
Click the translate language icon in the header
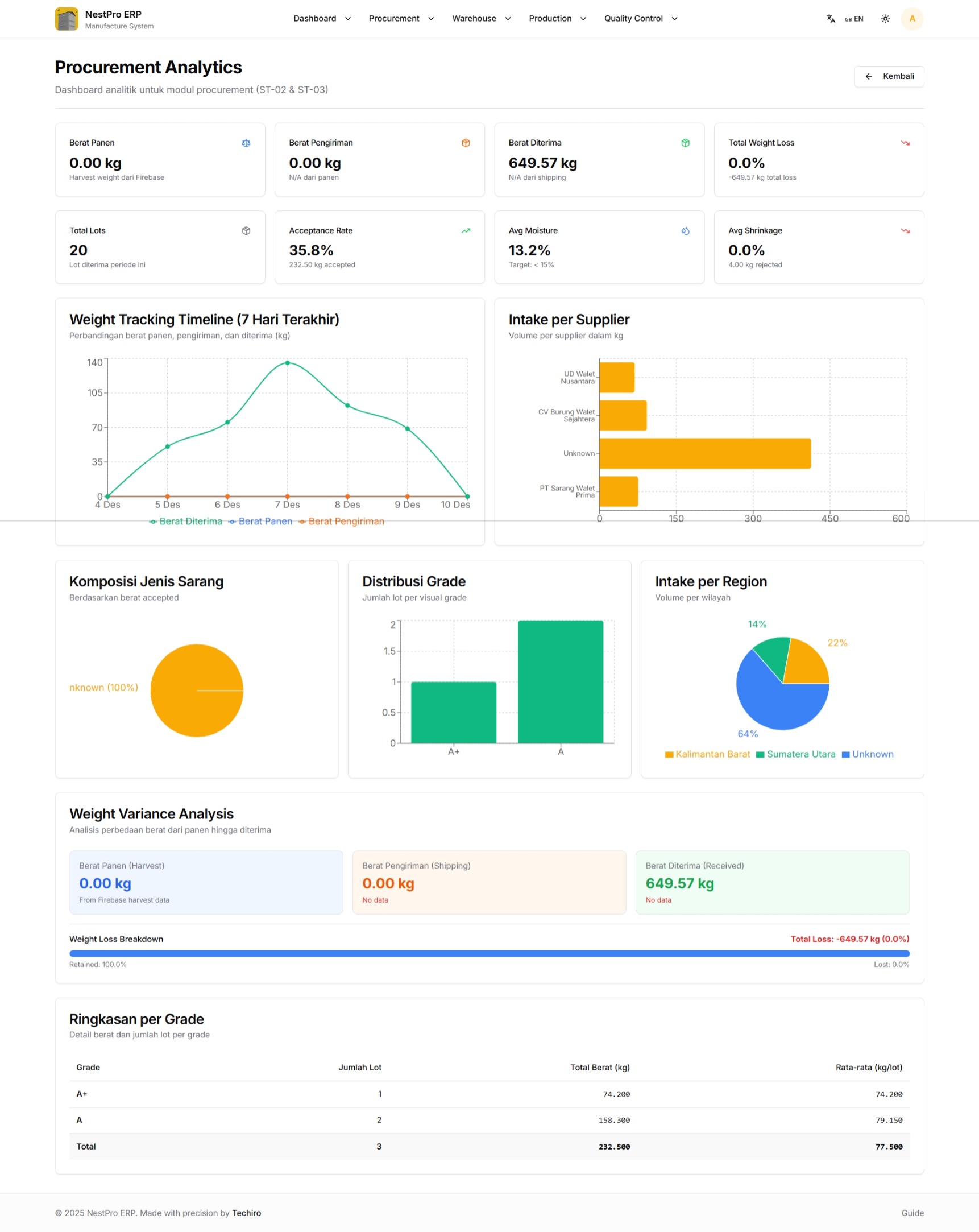coord(831,18)
